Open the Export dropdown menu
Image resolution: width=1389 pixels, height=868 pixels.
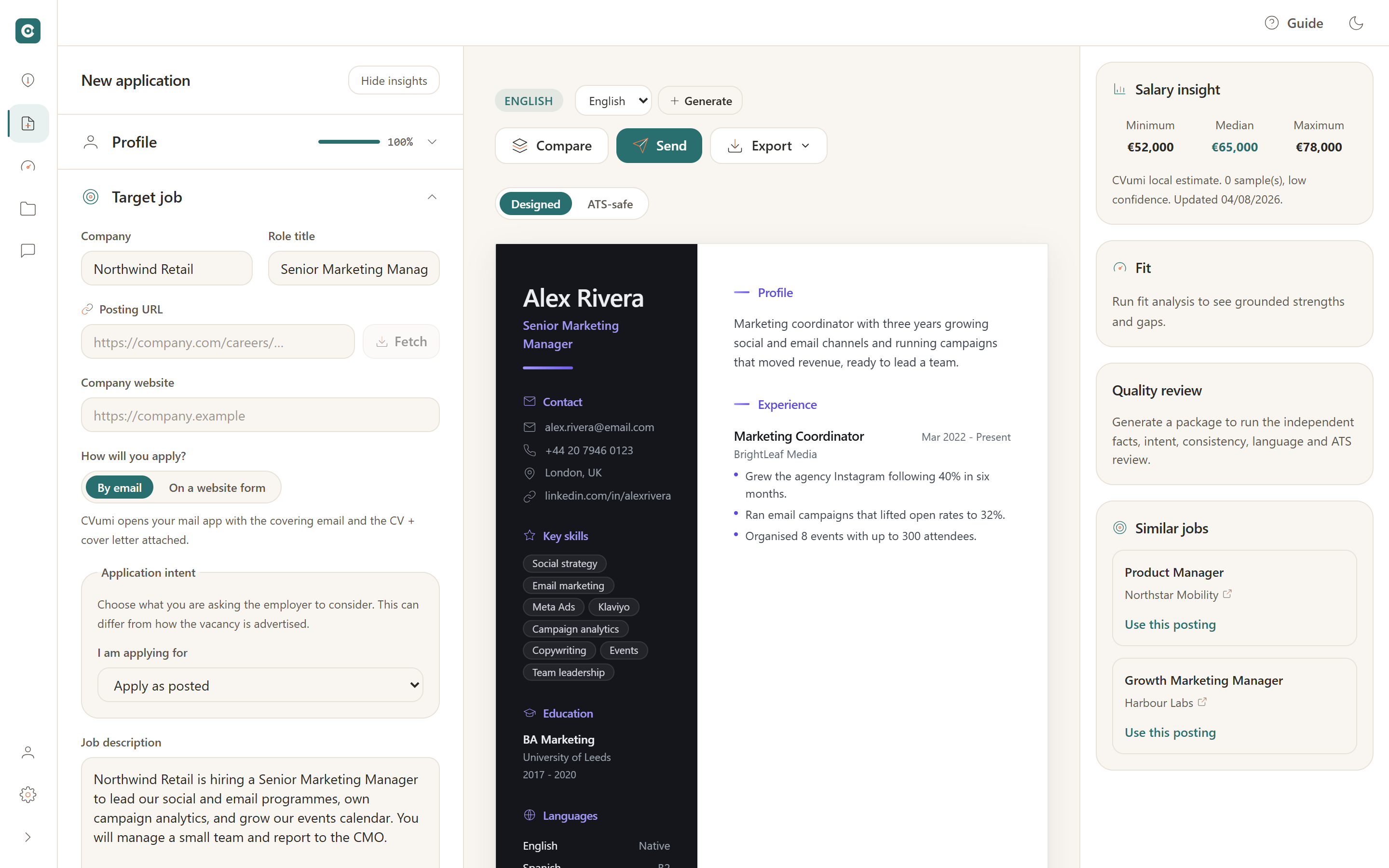point(769,146)
